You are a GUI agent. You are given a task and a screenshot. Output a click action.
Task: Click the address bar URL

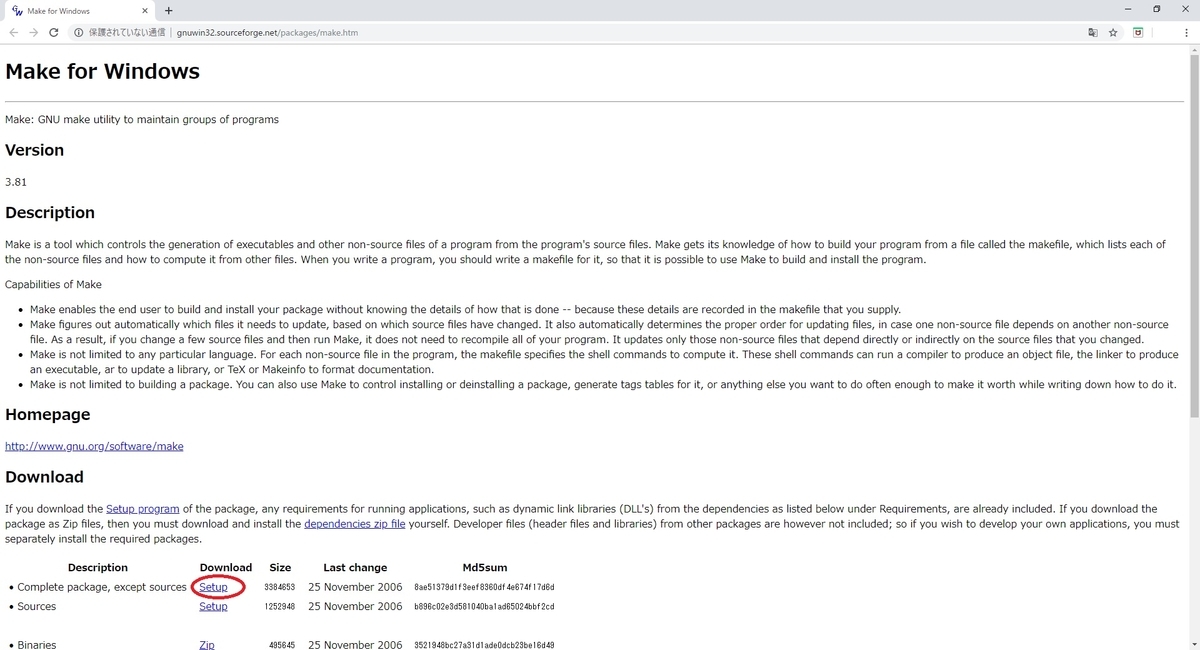(267, 32)
